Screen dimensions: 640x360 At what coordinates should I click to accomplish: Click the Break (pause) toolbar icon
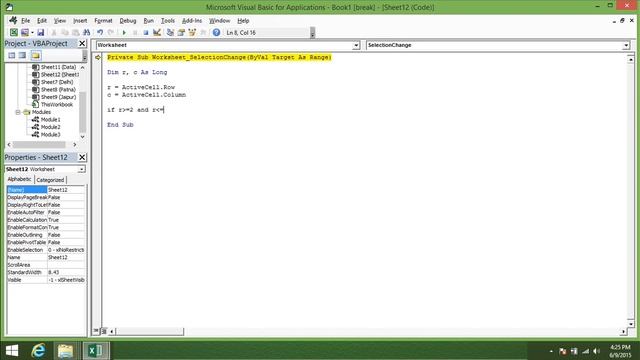click(x=135, y=32)
